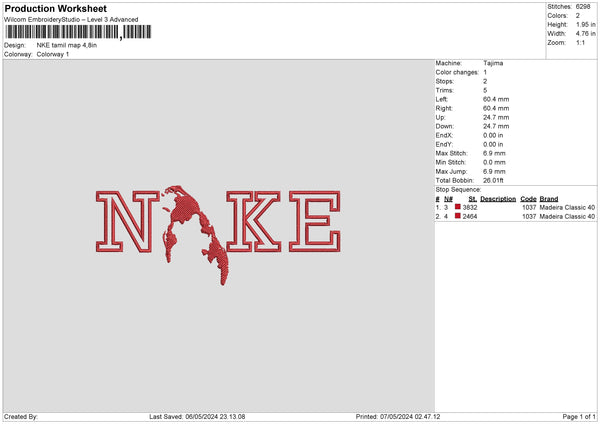This screenshot has width=600, height=424.
Task: Click the 'St.' column header
Action: point(473,199)
